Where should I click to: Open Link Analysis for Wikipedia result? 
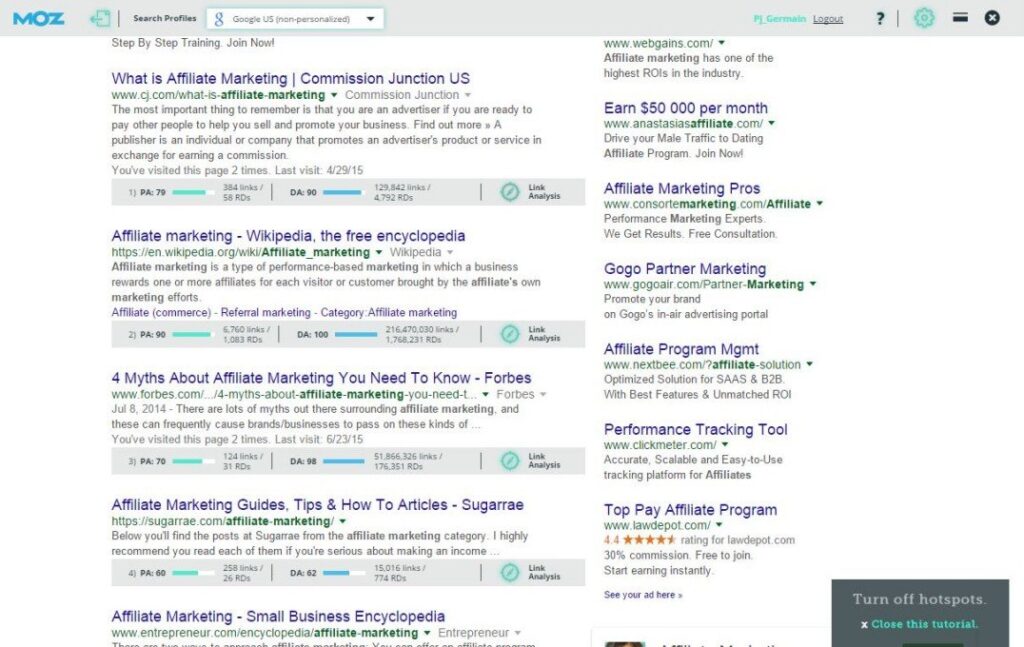[x=530, y=334]
